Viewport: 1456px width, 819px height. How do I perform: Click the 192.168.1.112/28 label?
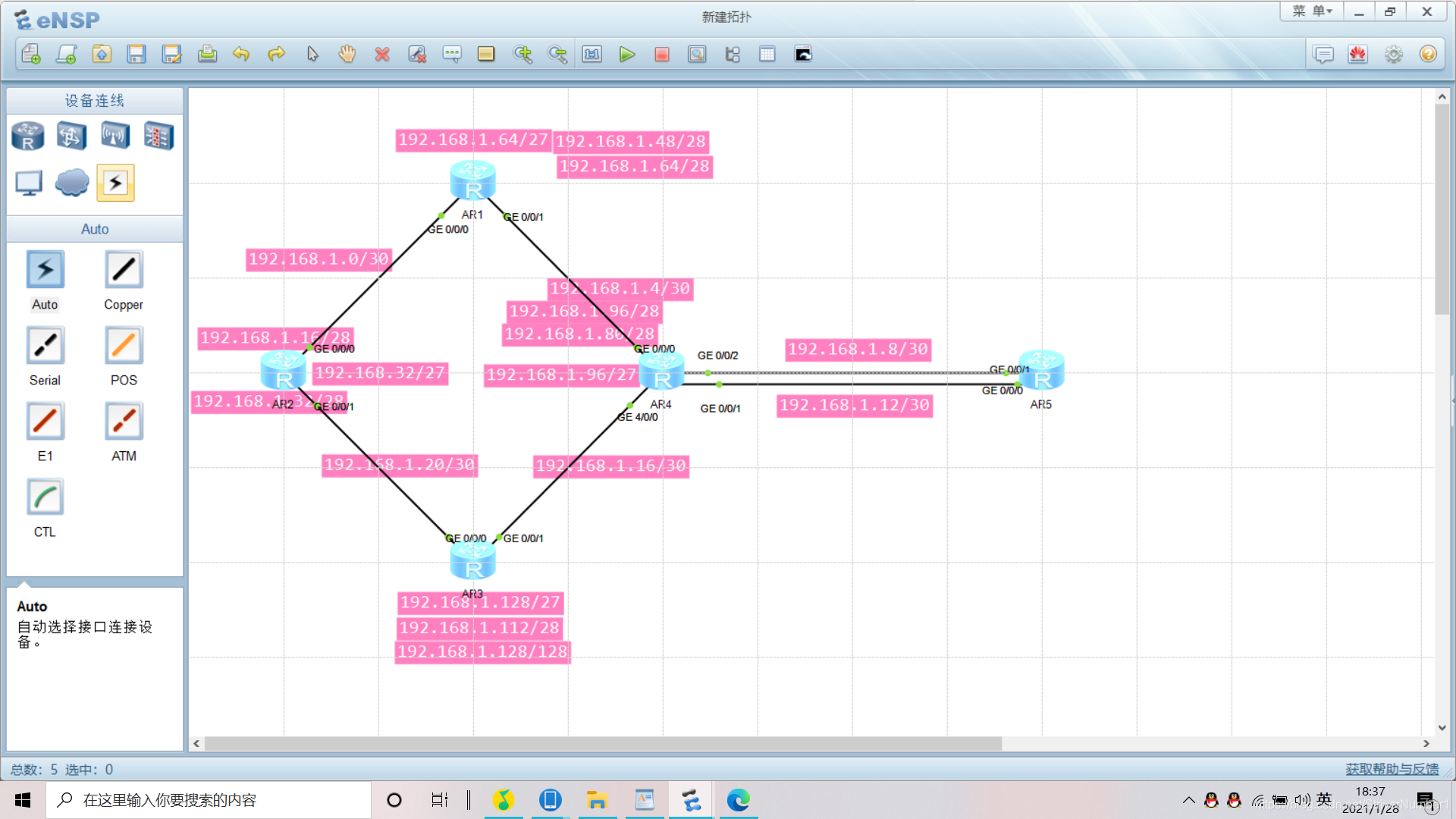pos(479,628)
